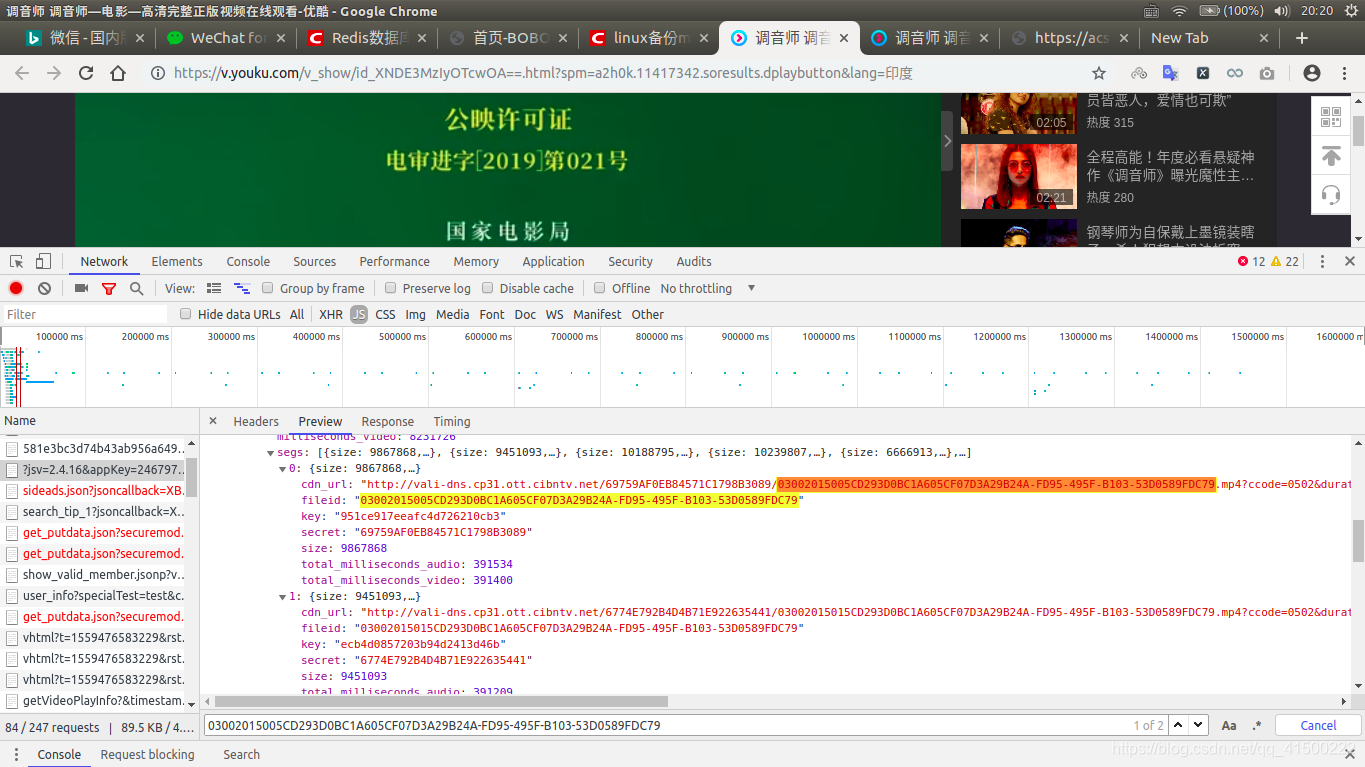Cancel the preview search
1365x767 pixels.
tap(1318, 725)
